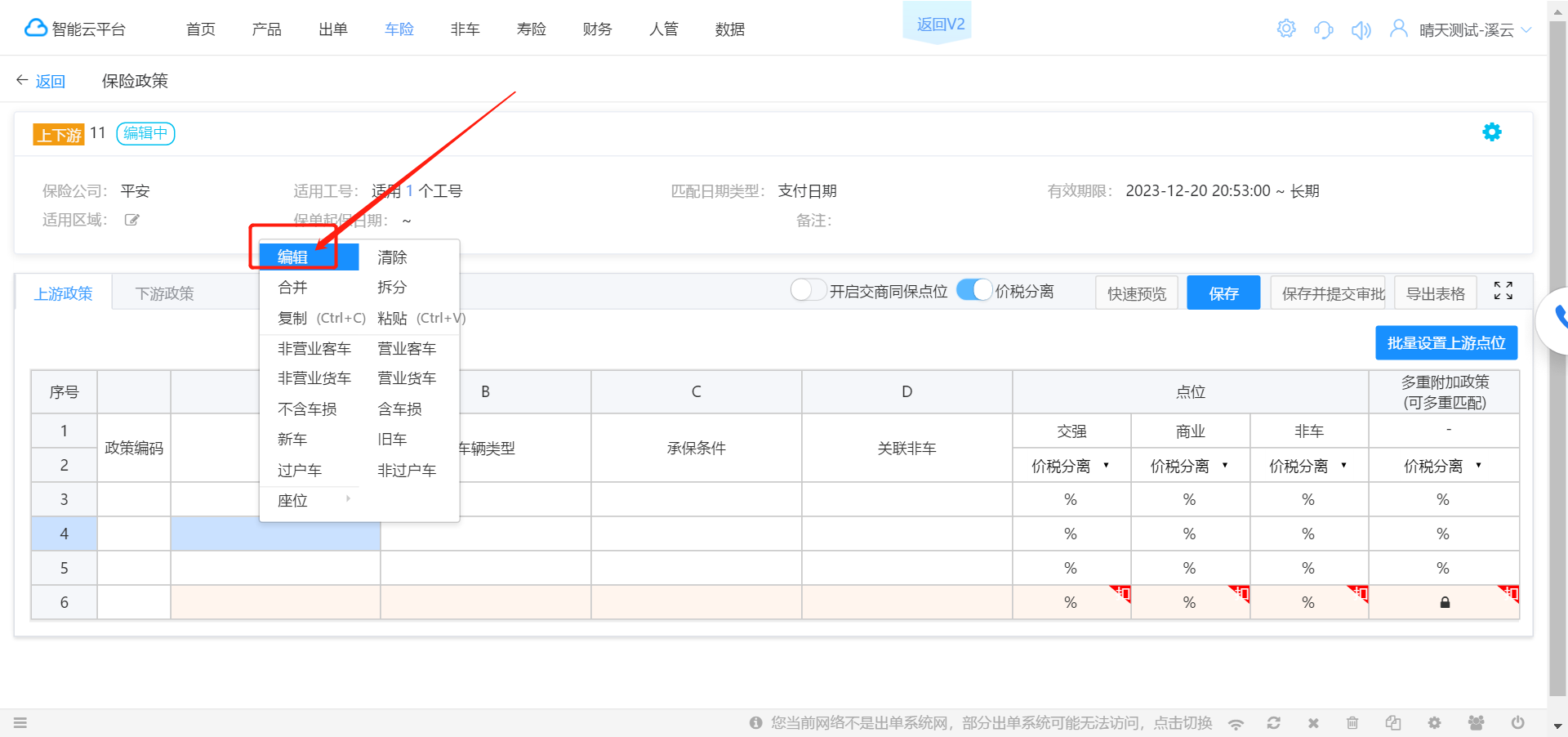
Task: Open the 财务 top navigation item
Action: point(597,29)
